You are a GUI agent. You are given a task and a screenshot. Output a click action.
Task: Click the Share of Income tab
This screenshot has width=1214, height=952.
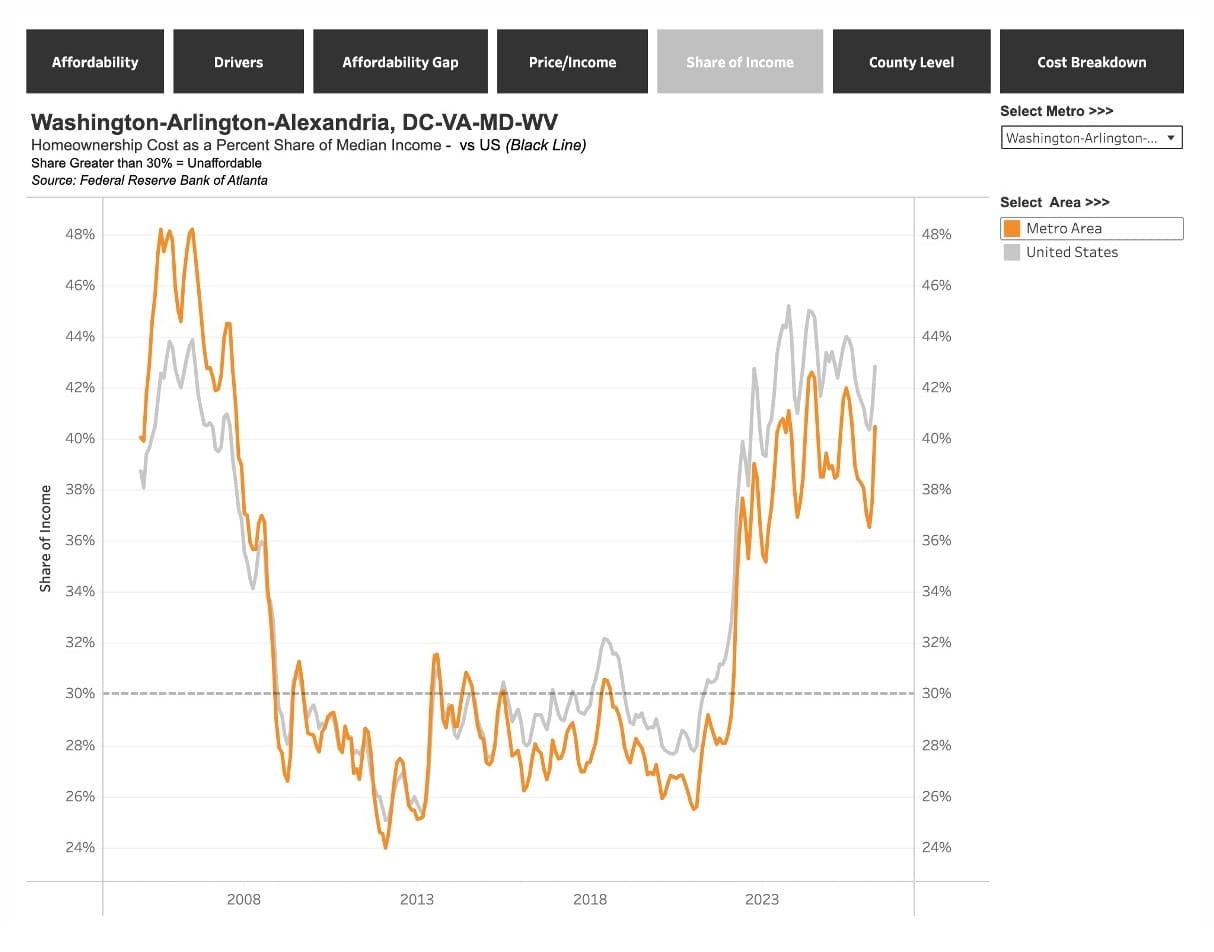tap(740, 61)
